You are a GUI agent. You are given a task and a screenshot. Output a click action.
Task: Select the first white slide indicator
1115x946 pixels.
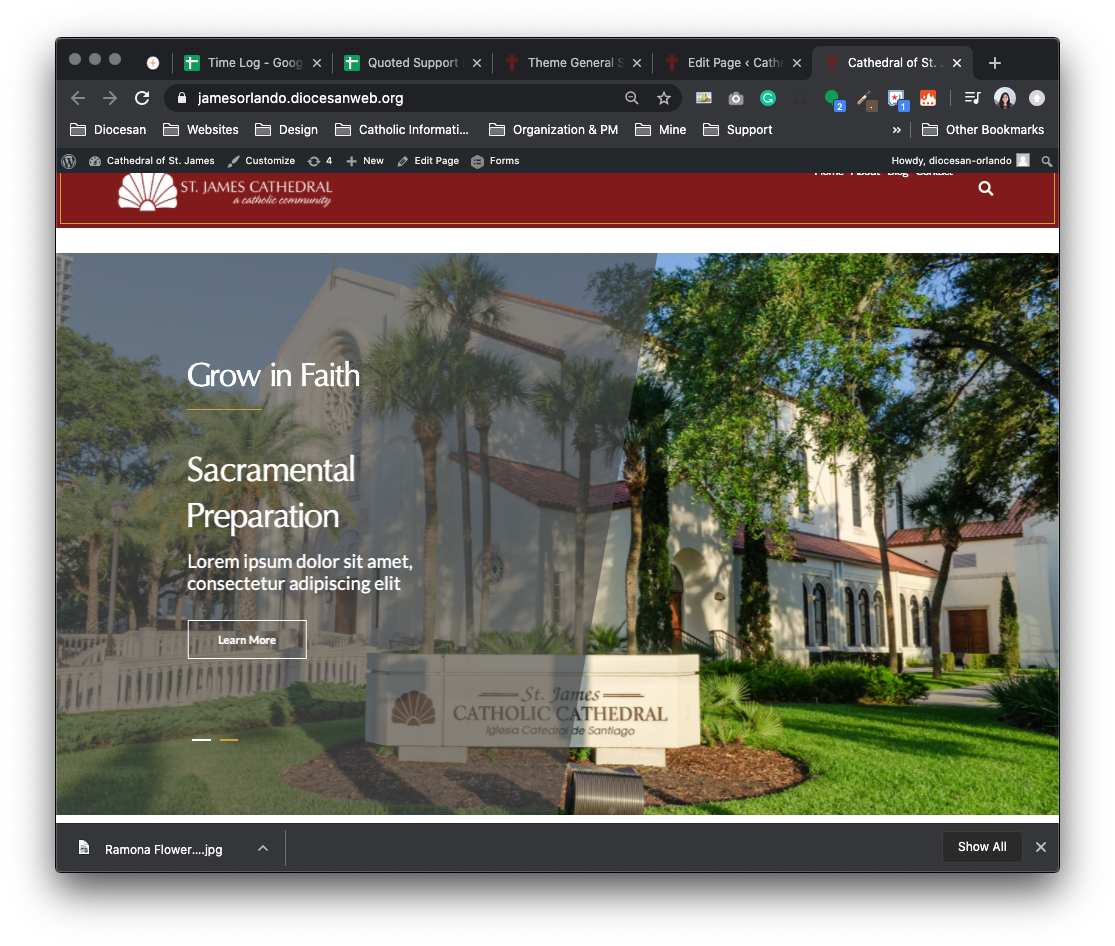[x=201, y=740]
